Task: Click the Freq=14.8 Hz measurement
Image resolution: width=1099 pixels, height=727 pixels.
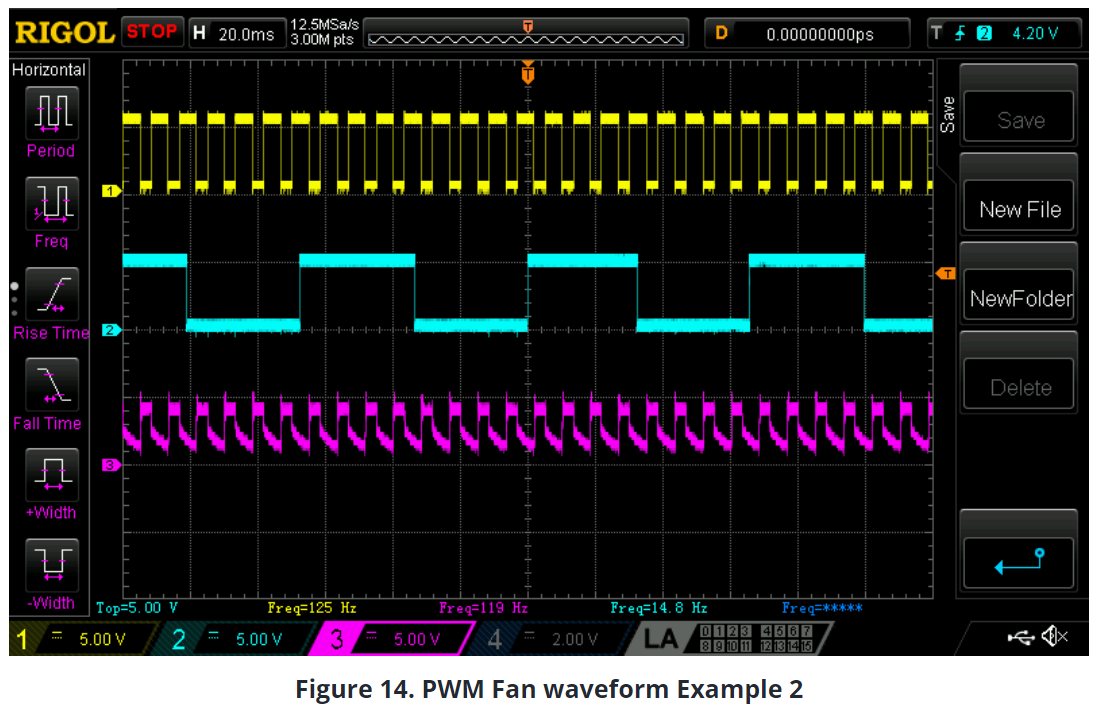Action: point(659,608)
